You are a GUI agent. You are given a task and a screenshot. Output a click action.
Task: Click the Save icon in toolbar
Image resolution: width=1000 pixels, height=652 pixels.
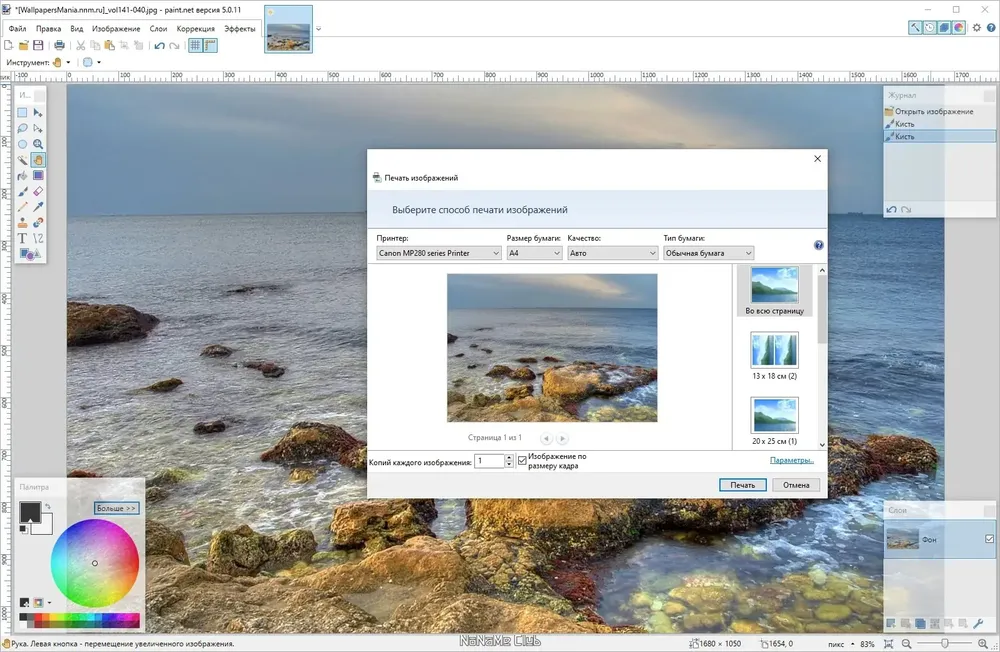click(x=38, y=45)
